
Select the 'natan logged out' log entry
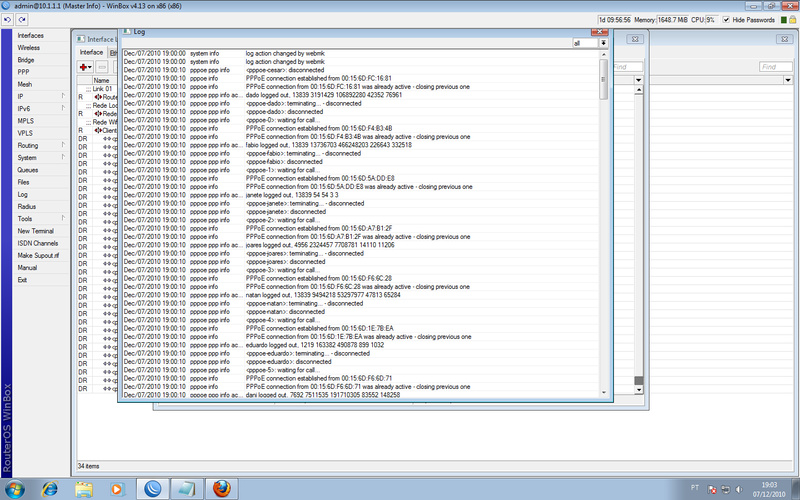pos(361,295)
